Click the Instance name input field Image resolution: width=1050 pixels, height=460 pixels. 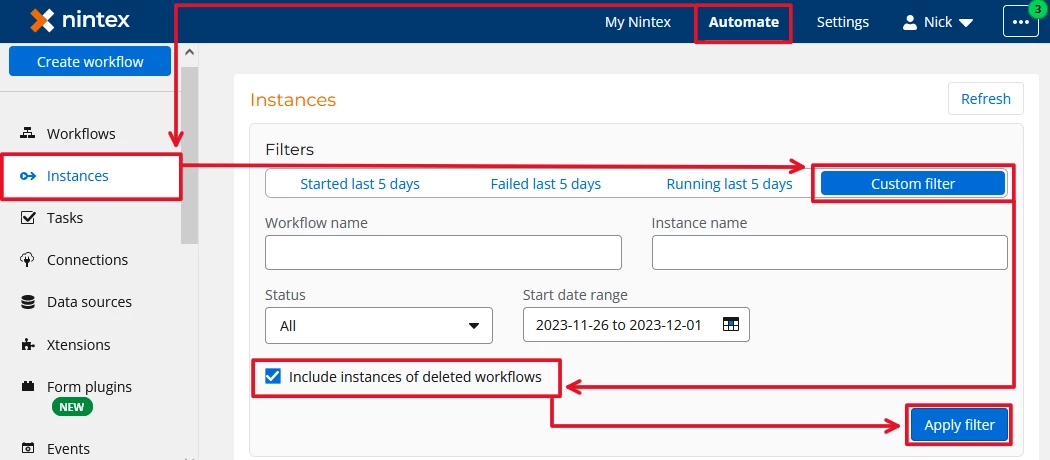coord(830,252)
